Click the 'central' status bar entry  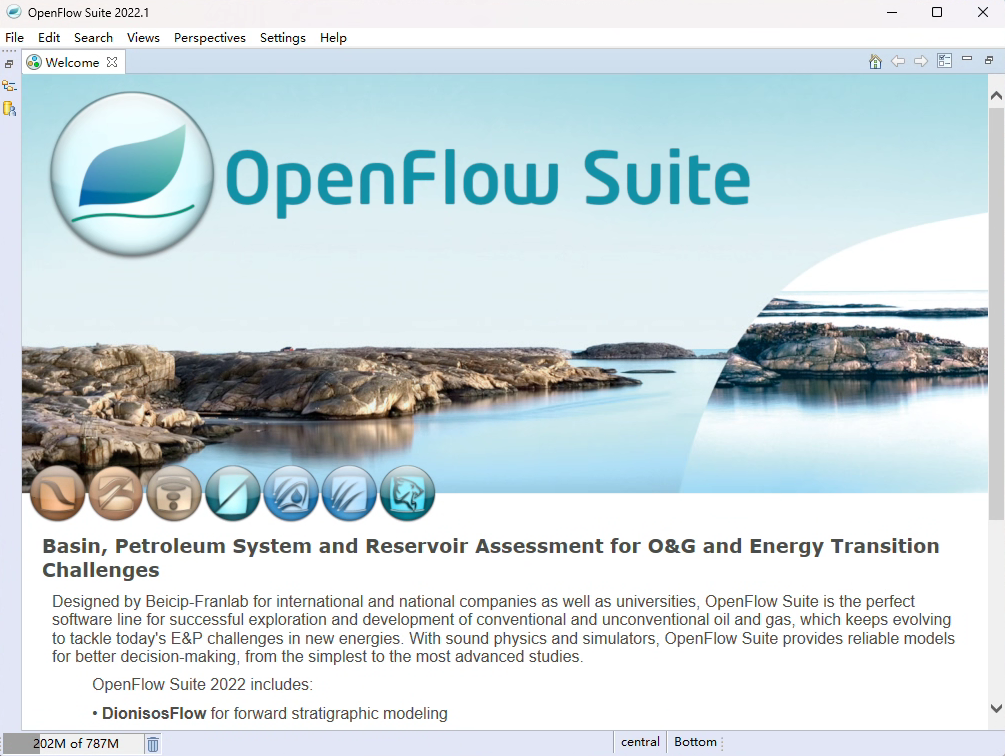click(x=640, y=742)
